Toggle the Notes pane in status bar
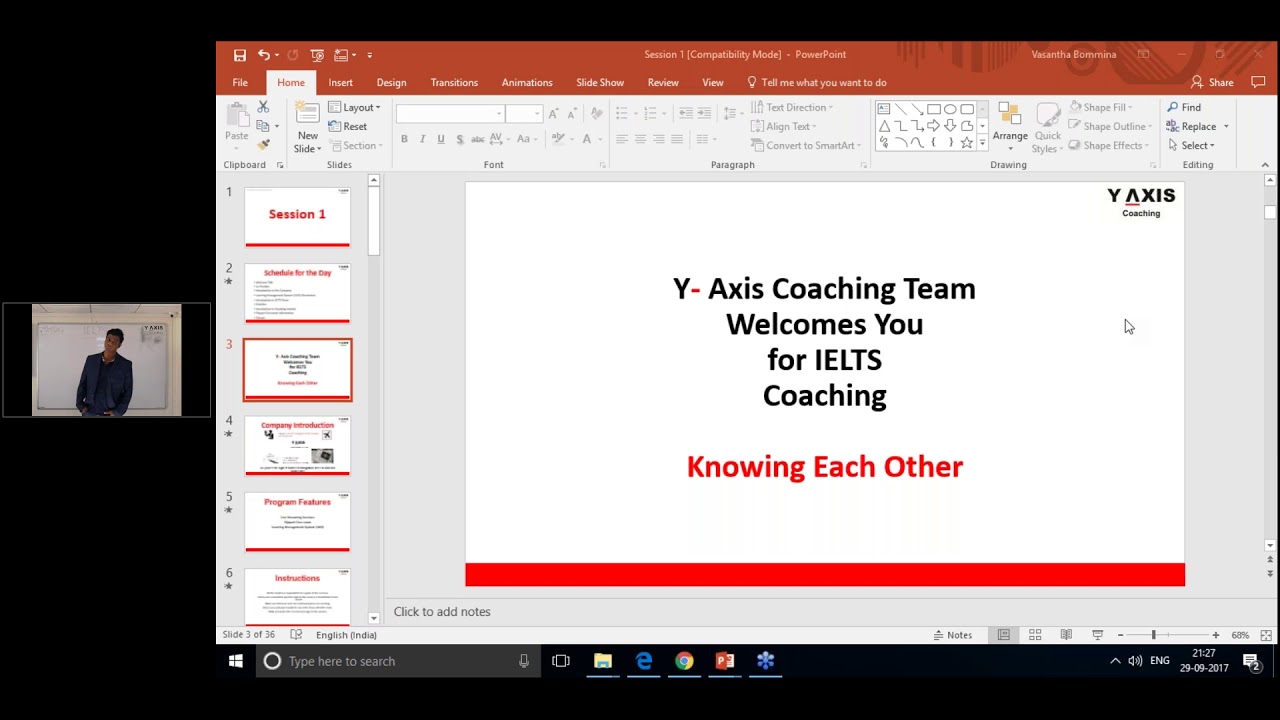This screenshot has width=1280, height=720. pyautogui.click(x=952, y=635)
